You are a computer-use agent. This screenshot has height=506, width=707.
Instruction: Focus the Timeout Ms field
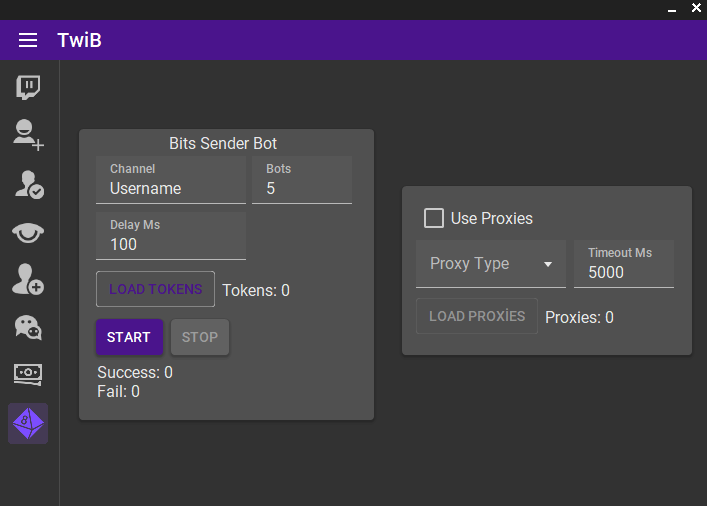point(624,264)
